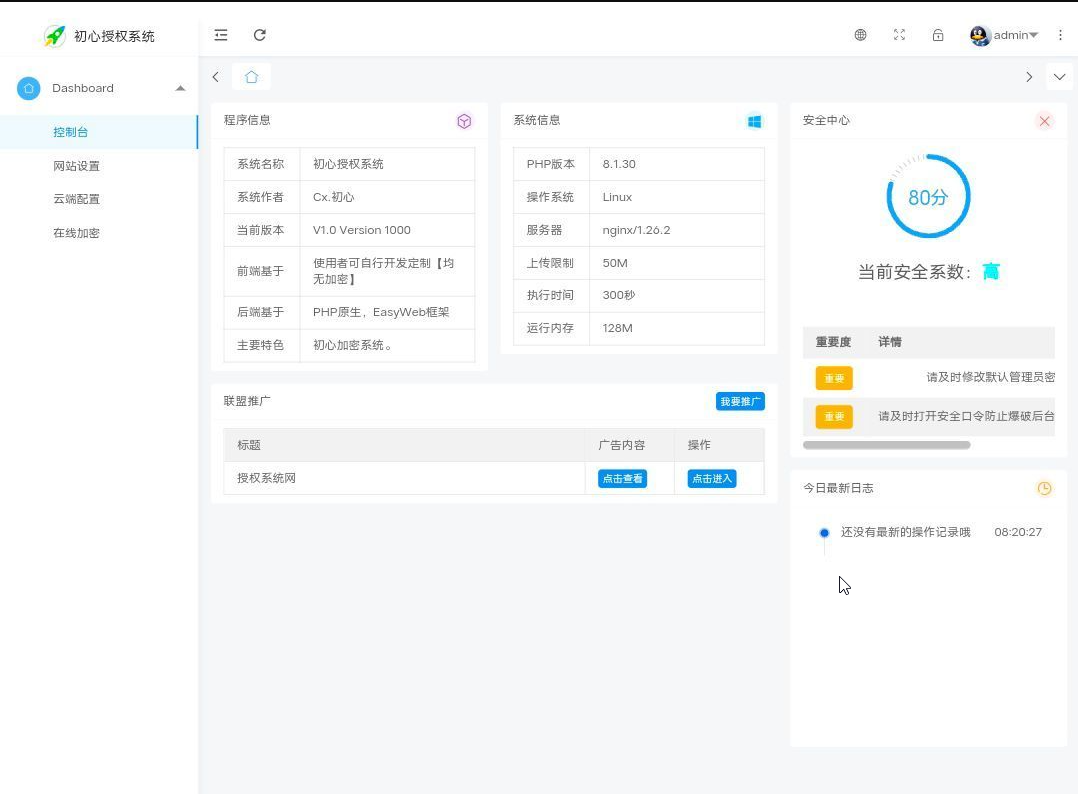Toggle fullscreen mode icon
The width and height of the screenshot is (1078, 794).
pyautogui.click(x=899, y=35)
